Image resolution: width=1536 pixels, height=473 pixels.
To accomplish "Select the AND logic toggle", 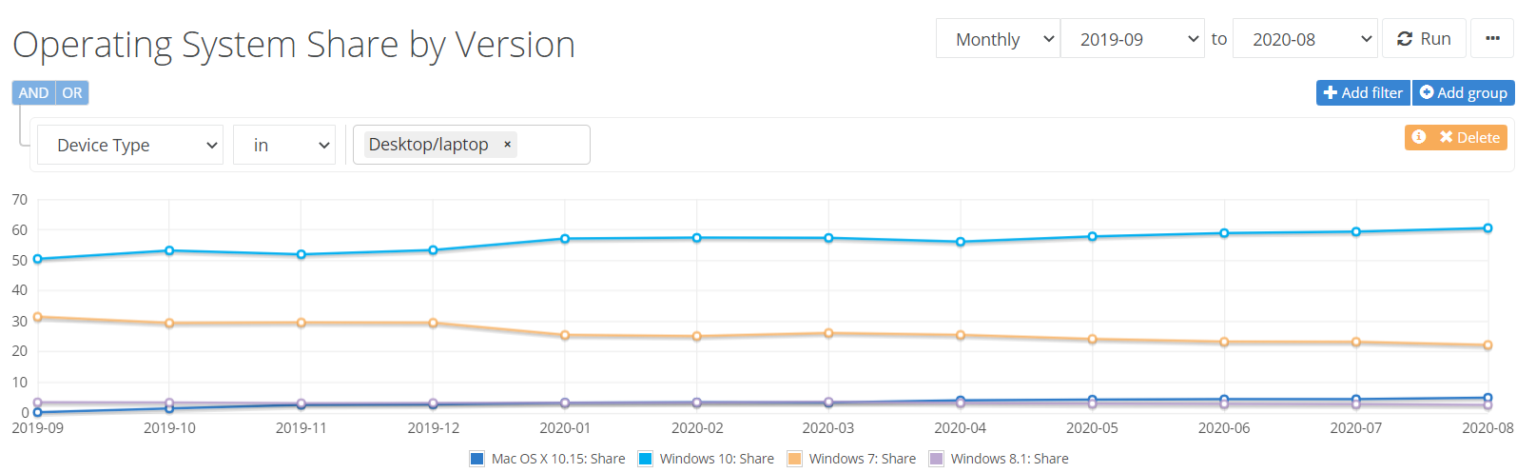I will pyautogui.click(x=34, y=93).
